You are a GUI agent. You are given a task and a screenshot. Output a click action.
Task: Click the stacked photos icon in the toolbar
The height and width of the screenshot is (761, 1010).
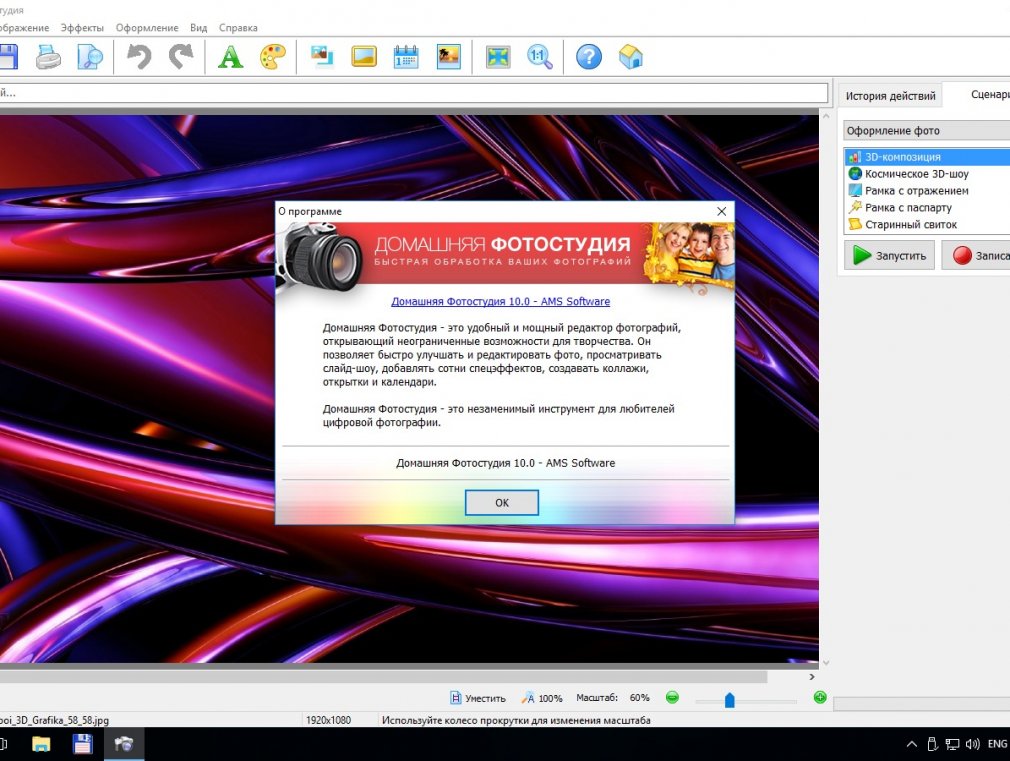coord(322,57)
